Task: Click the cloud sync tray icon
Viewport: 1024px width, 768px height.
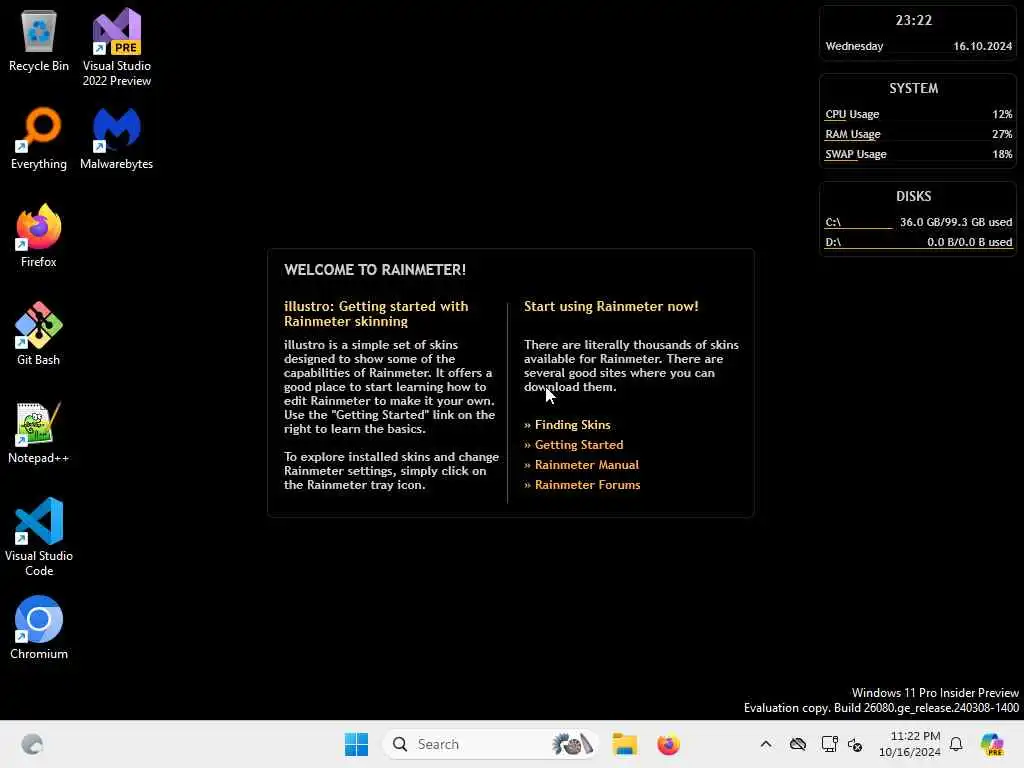Action: (x=797, y=744)
